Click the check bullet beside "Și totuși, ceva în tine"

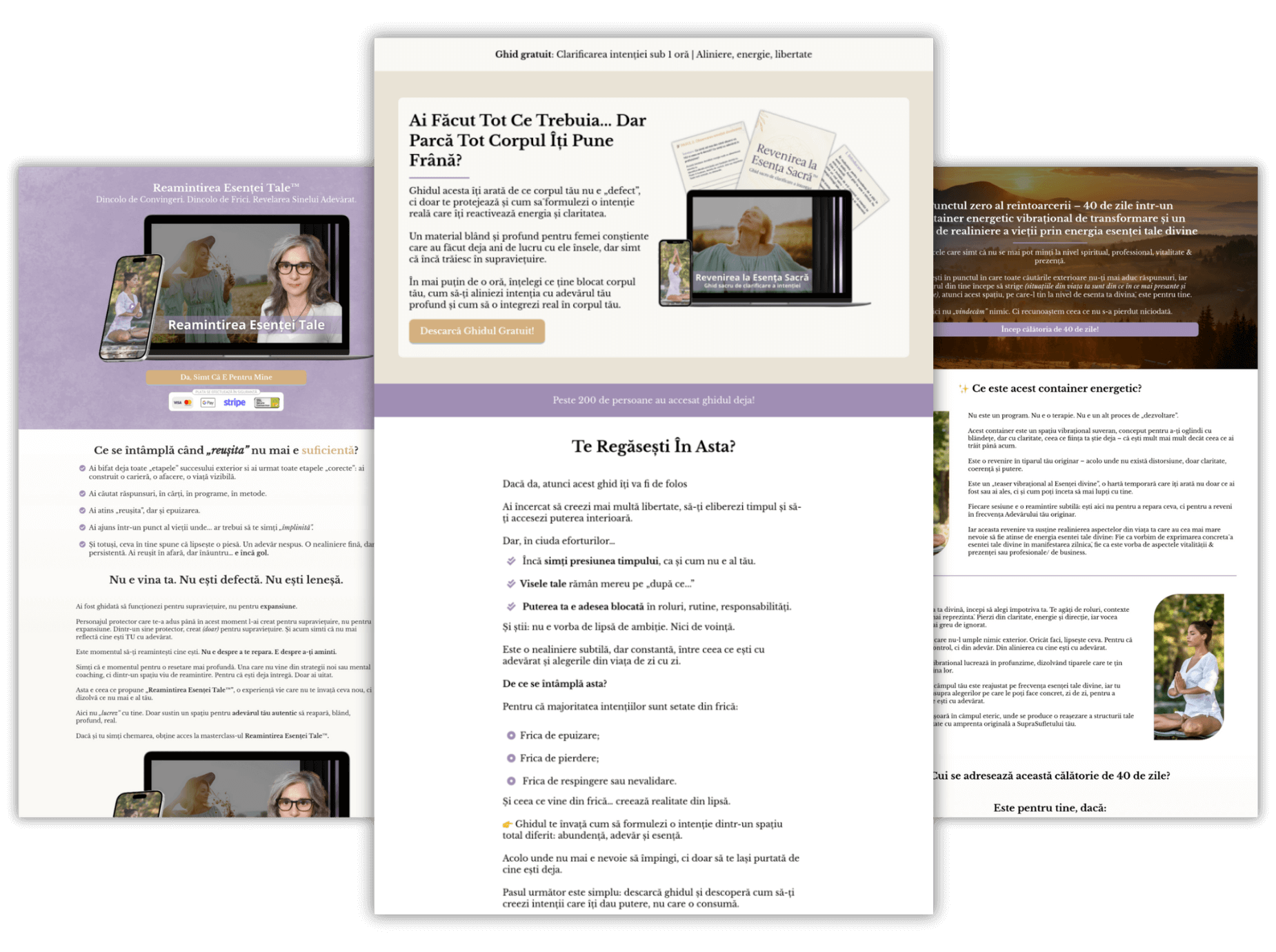point(82,544)
